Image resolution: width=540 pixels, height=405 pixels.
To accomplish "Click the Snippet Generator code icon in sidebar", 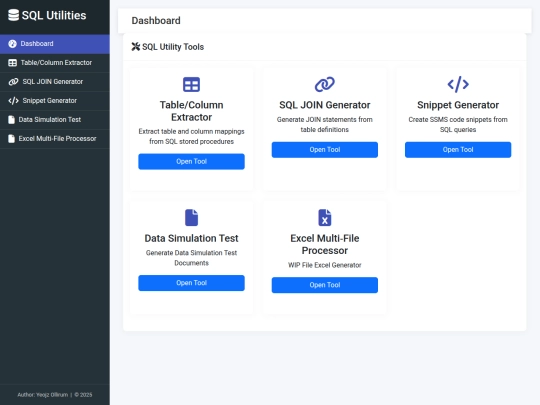I will pos(13,101).
